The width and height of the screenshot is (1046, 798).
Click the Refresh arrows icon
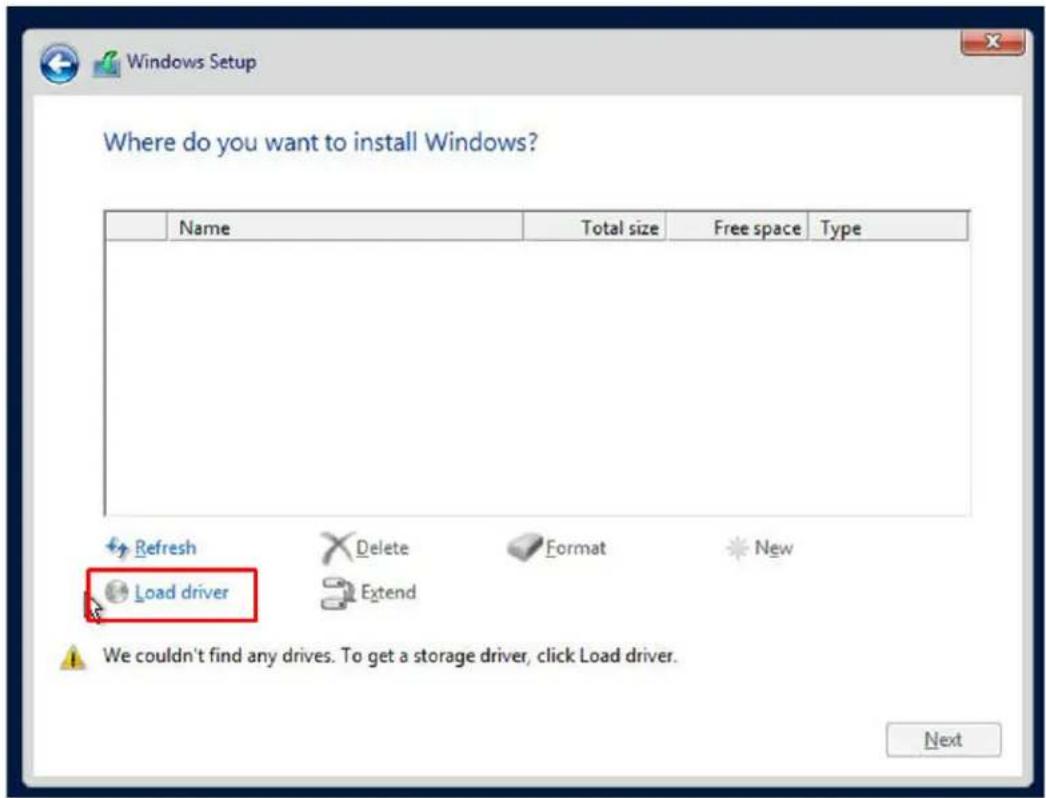(x=117, y=548)
